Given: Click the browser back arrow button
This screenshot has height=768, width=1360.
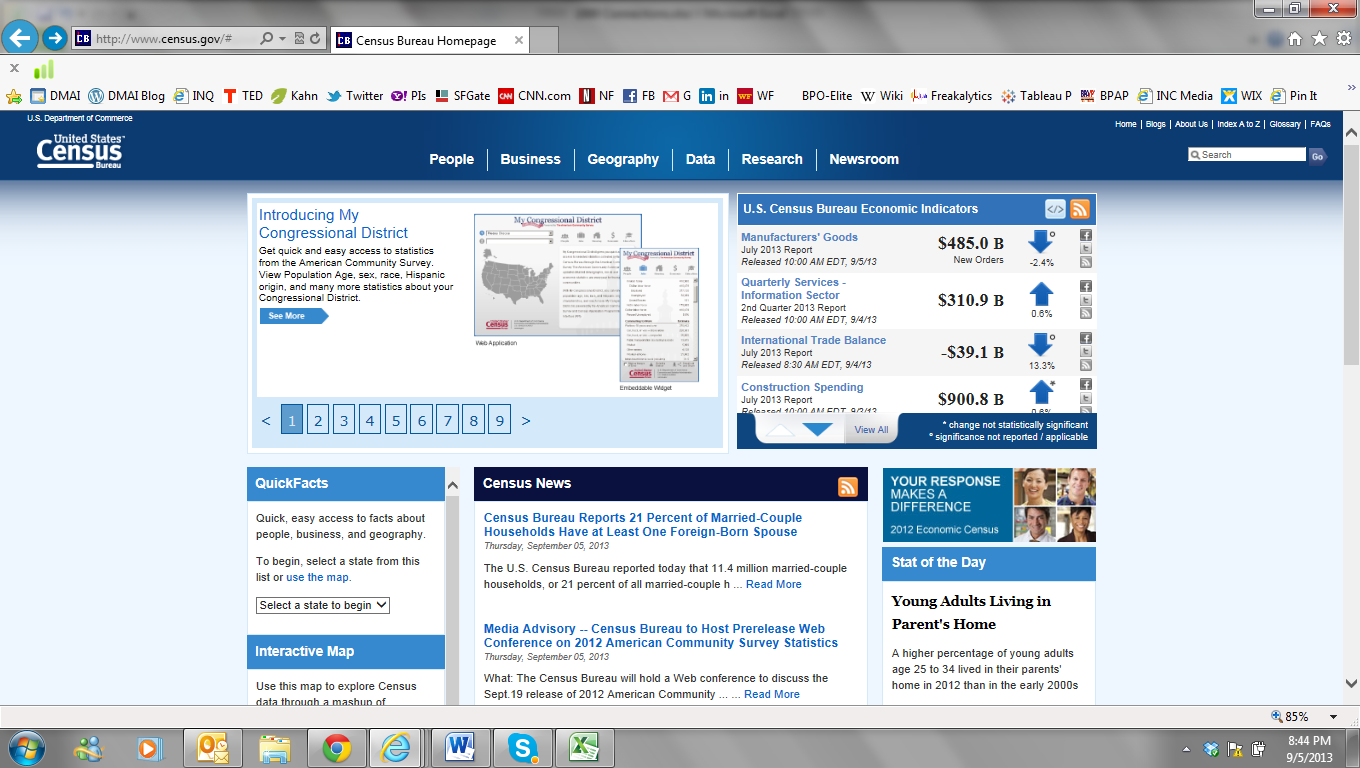Looking at the screenshot, I should click(20, 39).
